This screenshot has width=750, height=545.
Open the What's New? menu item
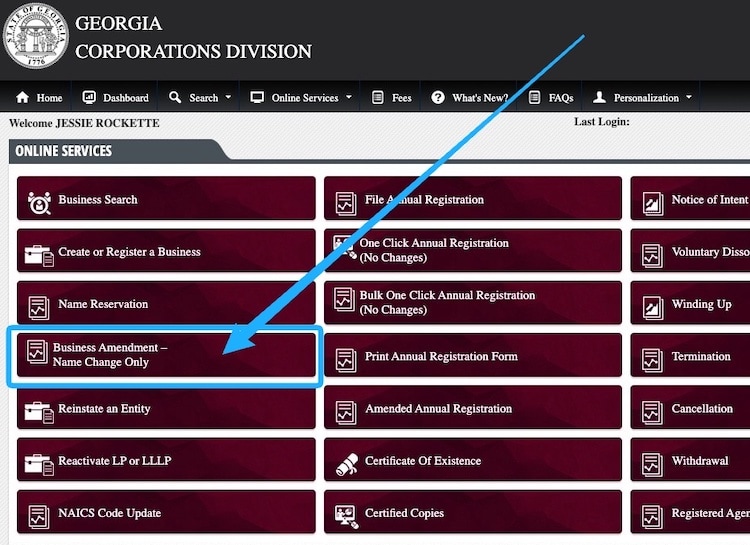[470, 98]
